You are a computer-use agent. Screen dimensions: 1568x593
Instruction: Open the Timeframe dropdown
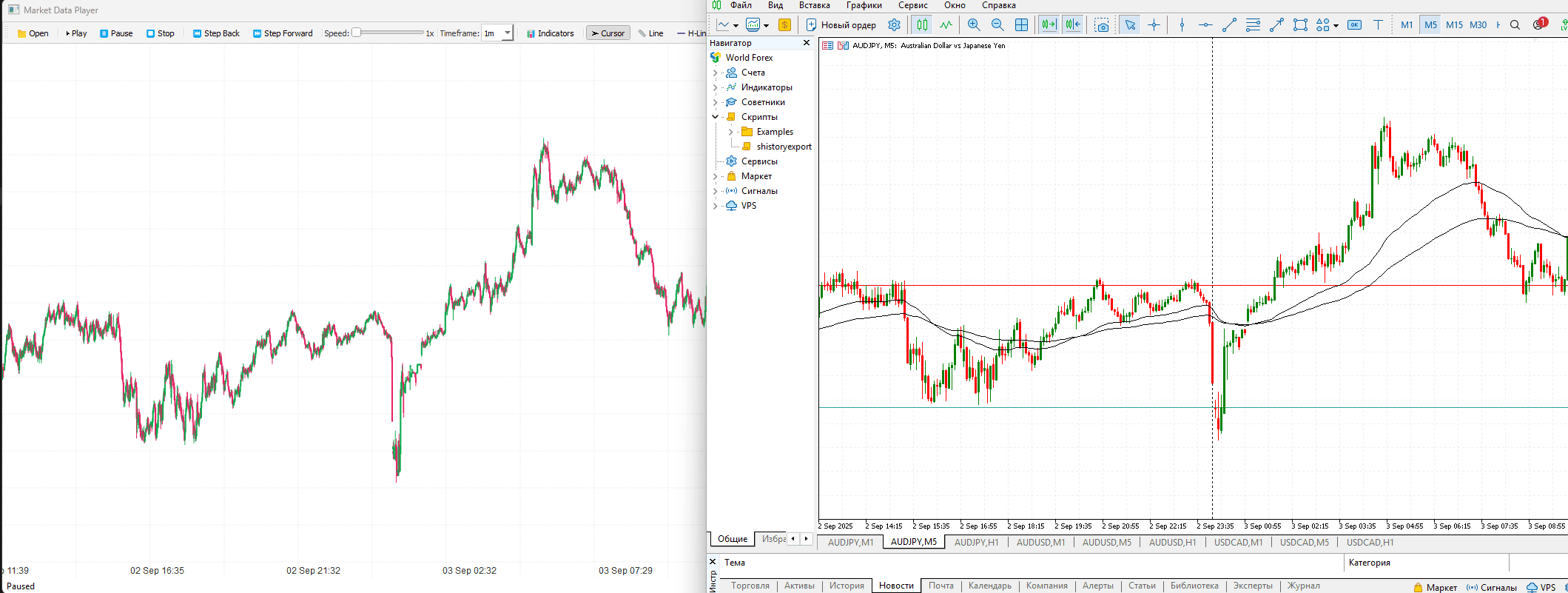[x=507, y=33]
